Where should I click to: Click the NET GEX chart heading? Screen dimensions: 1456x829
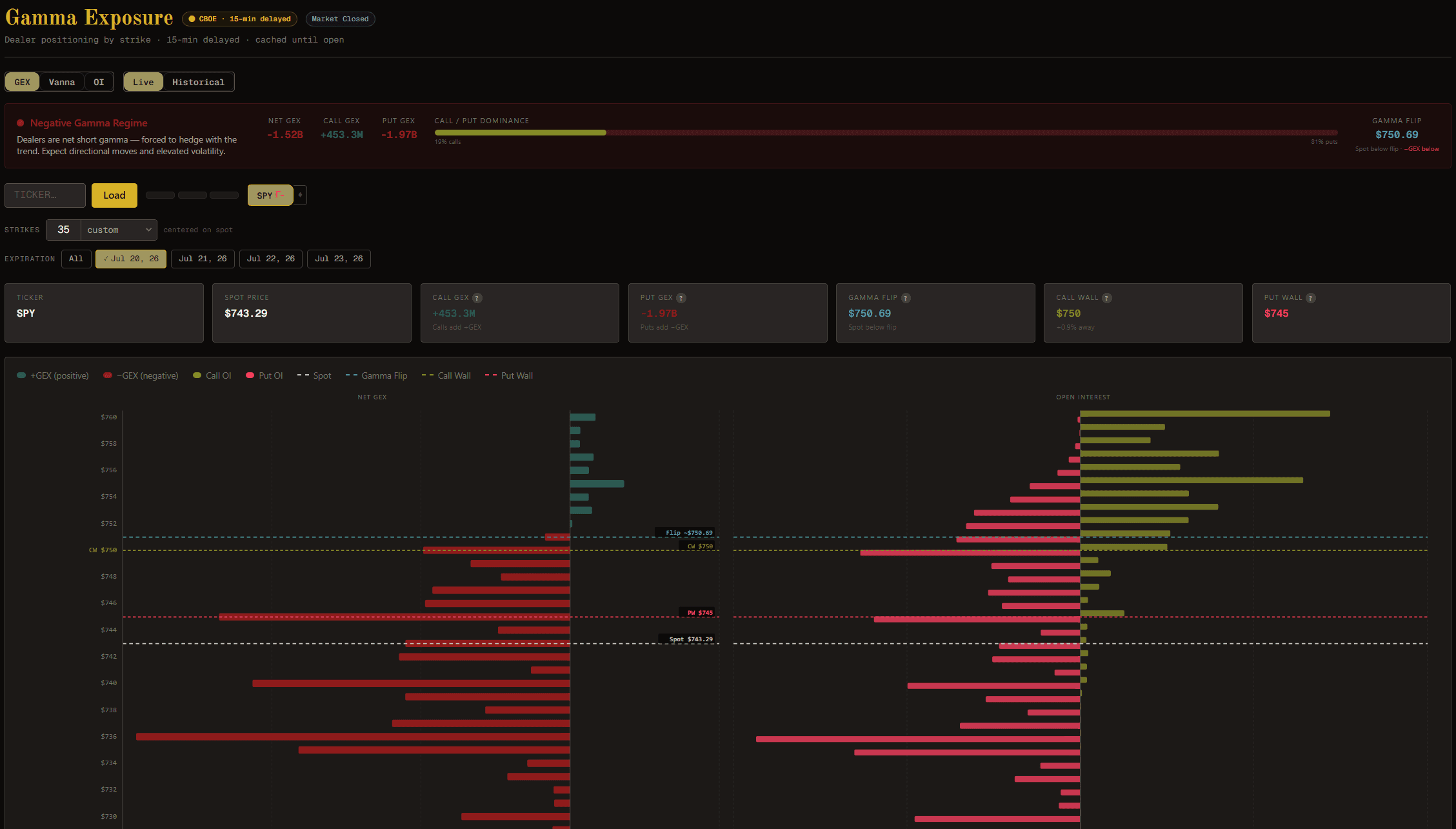pos(372,397)
